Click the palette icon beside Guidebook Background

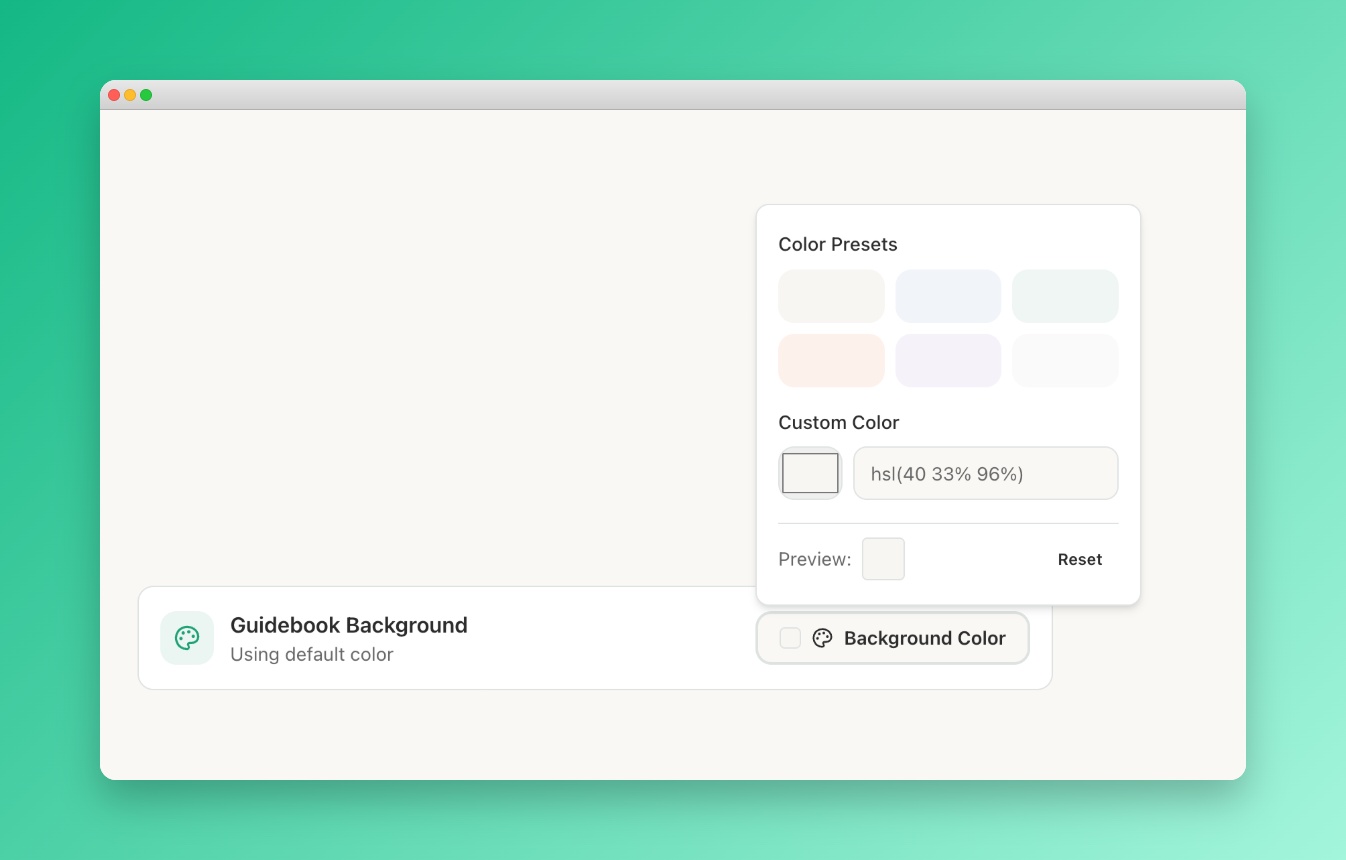point(187,637)
